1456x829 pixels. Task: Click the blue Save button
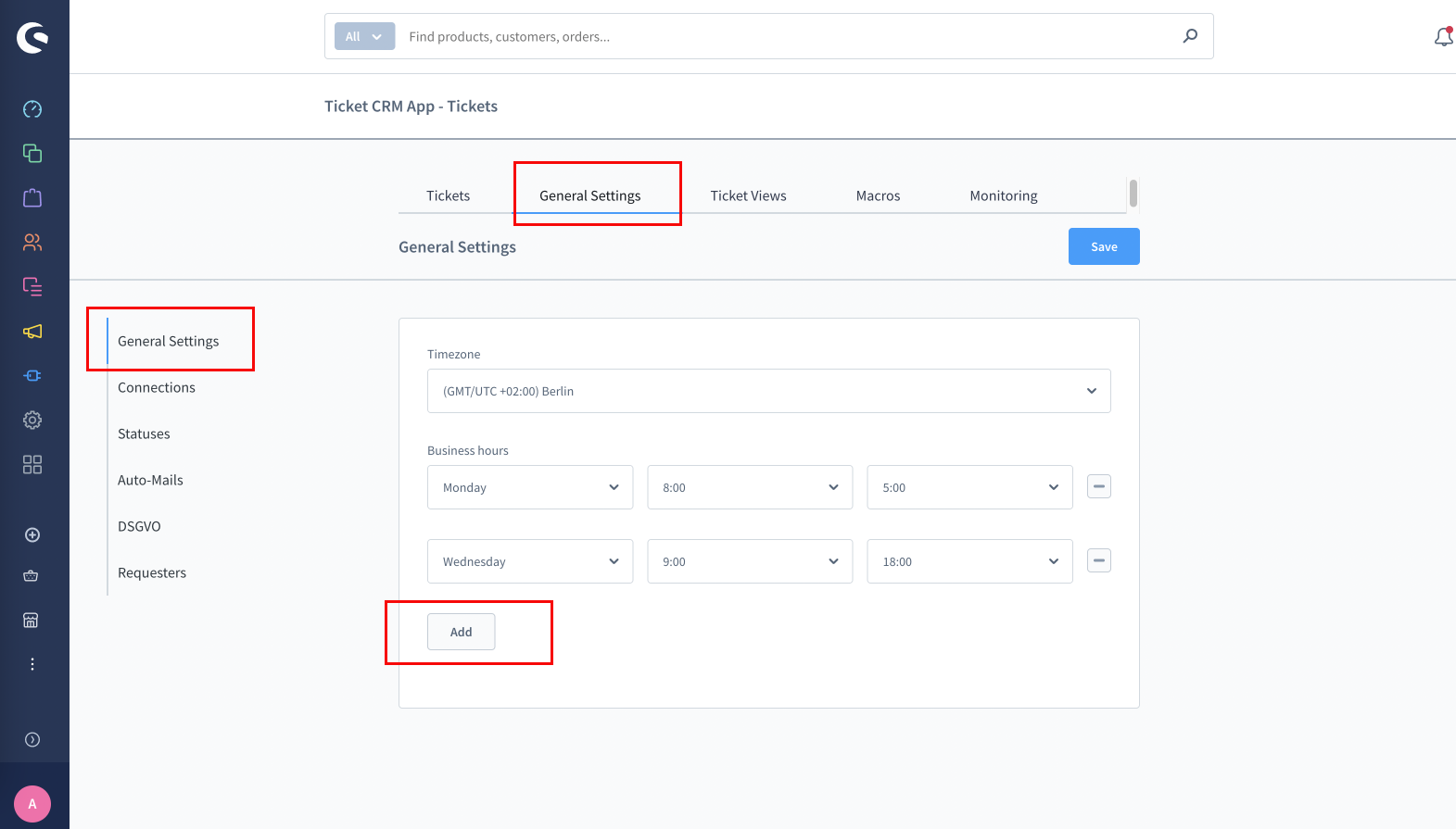[1104, 246]
